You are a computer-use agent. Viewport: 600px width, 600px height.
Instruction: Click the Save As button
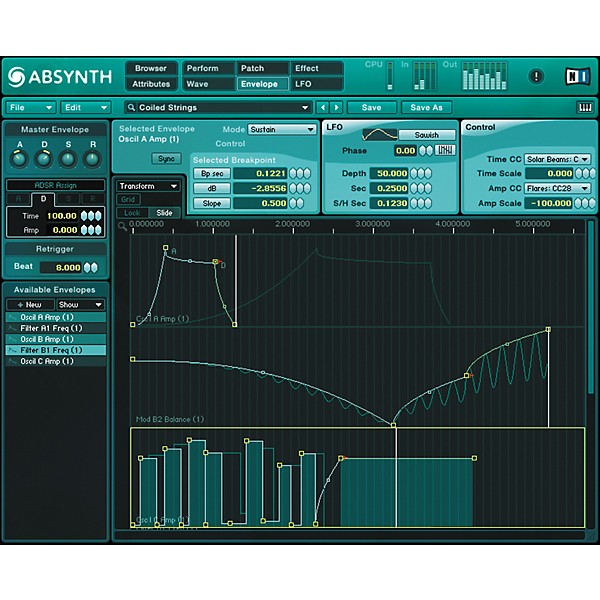(x=426, y=108)
